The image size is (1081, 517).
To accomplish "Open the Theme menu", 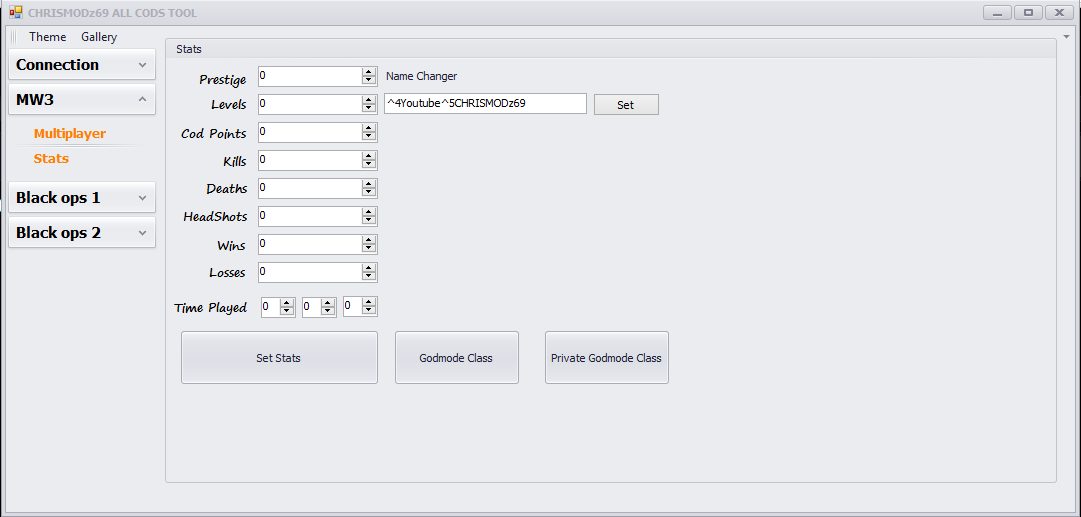I will click(x=48, y=37).
